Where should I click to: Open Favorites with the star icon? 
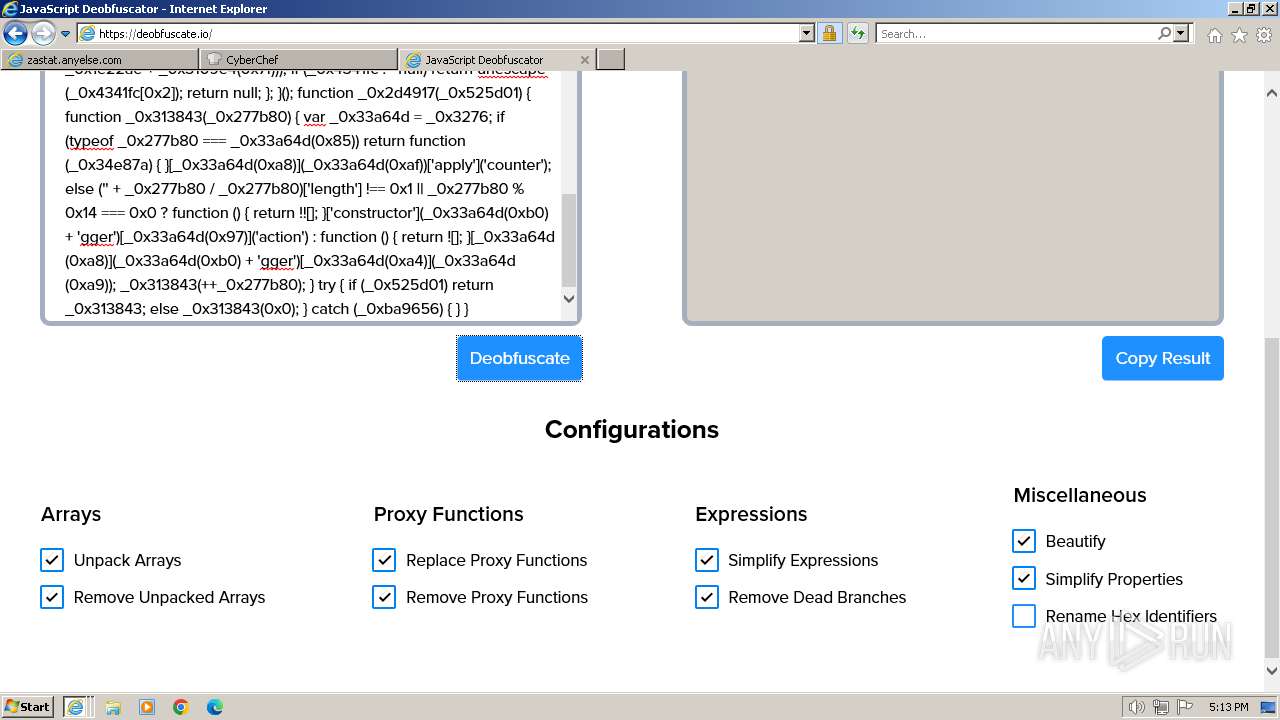(1239, 35)
